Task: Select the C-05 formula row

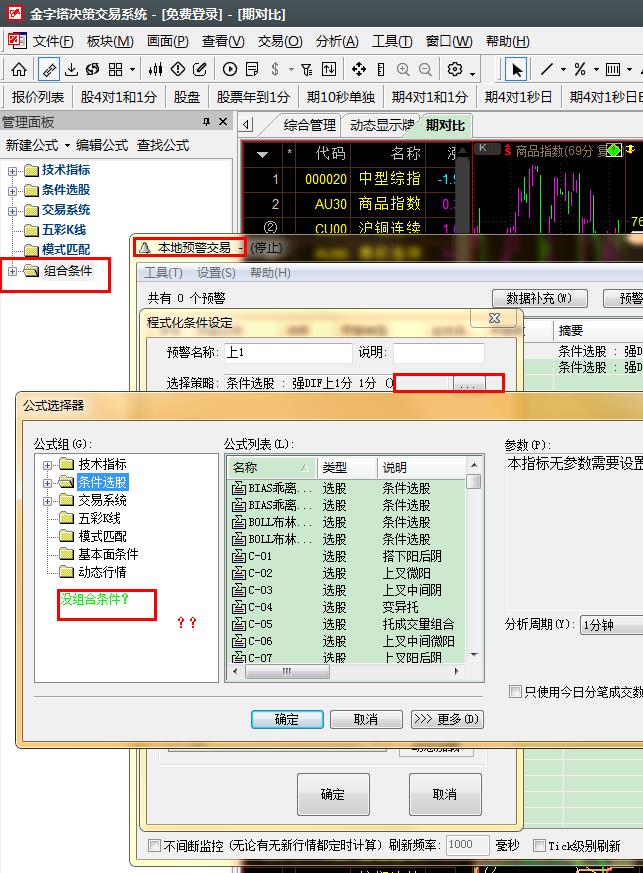Action: (345, 624)
